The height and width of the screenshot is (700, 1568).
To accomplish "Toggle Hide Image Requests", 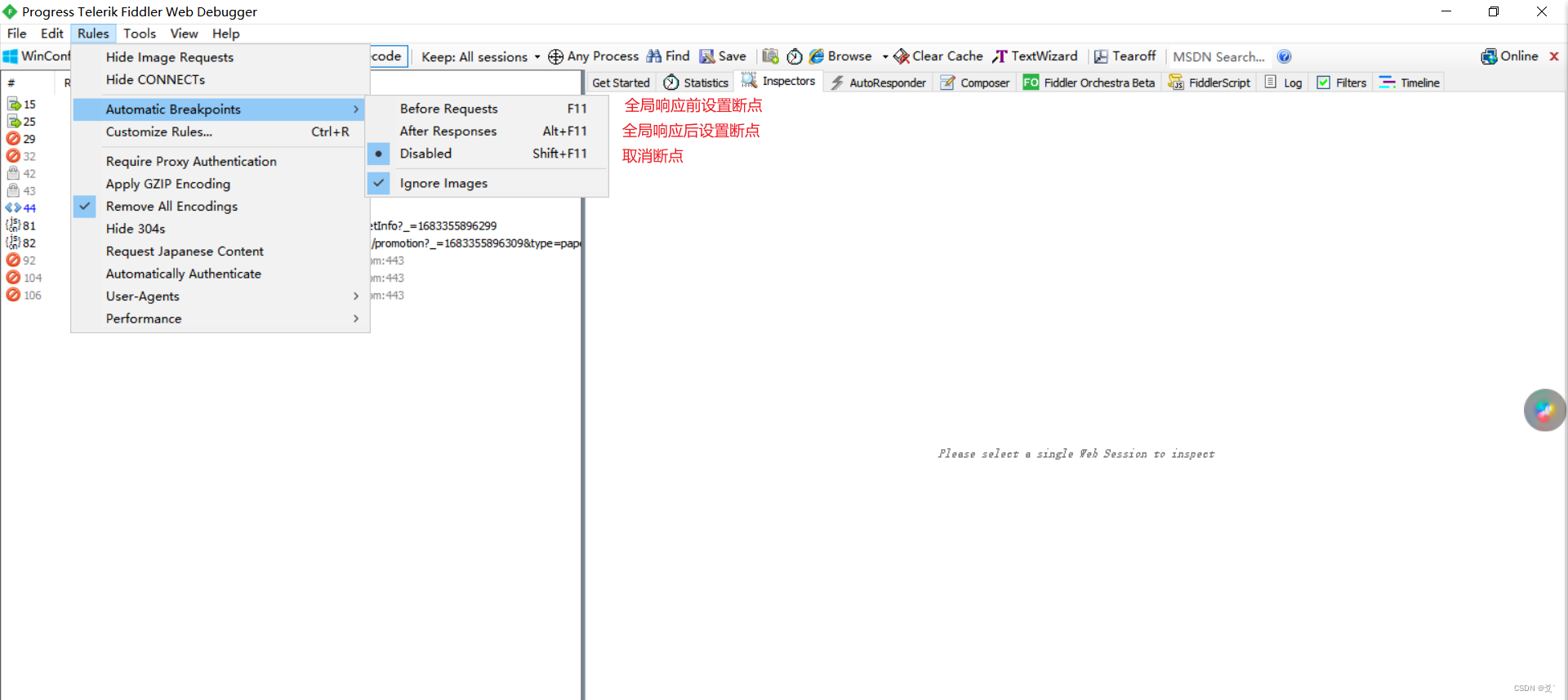I will 220,57.
